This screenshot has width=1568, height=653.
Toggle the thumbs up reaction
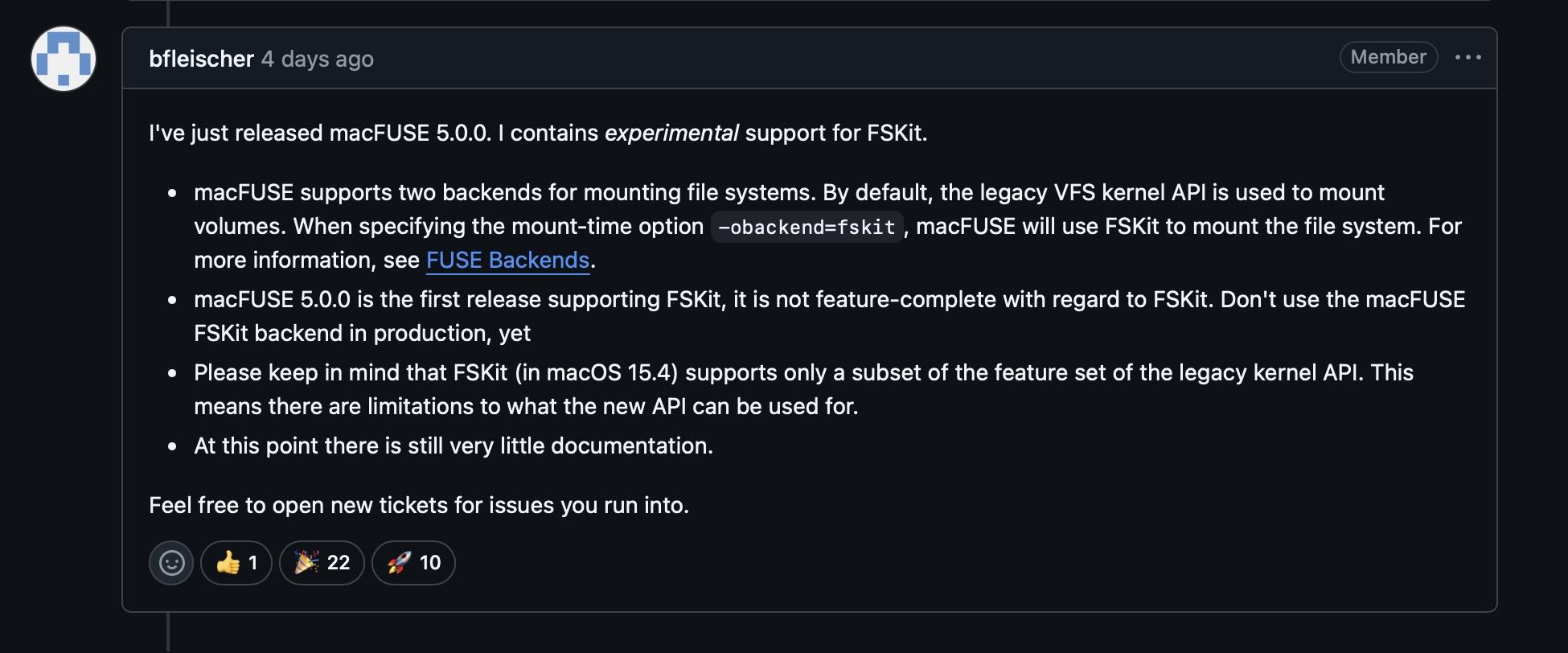pyautogui.click(x=236, y=562)
